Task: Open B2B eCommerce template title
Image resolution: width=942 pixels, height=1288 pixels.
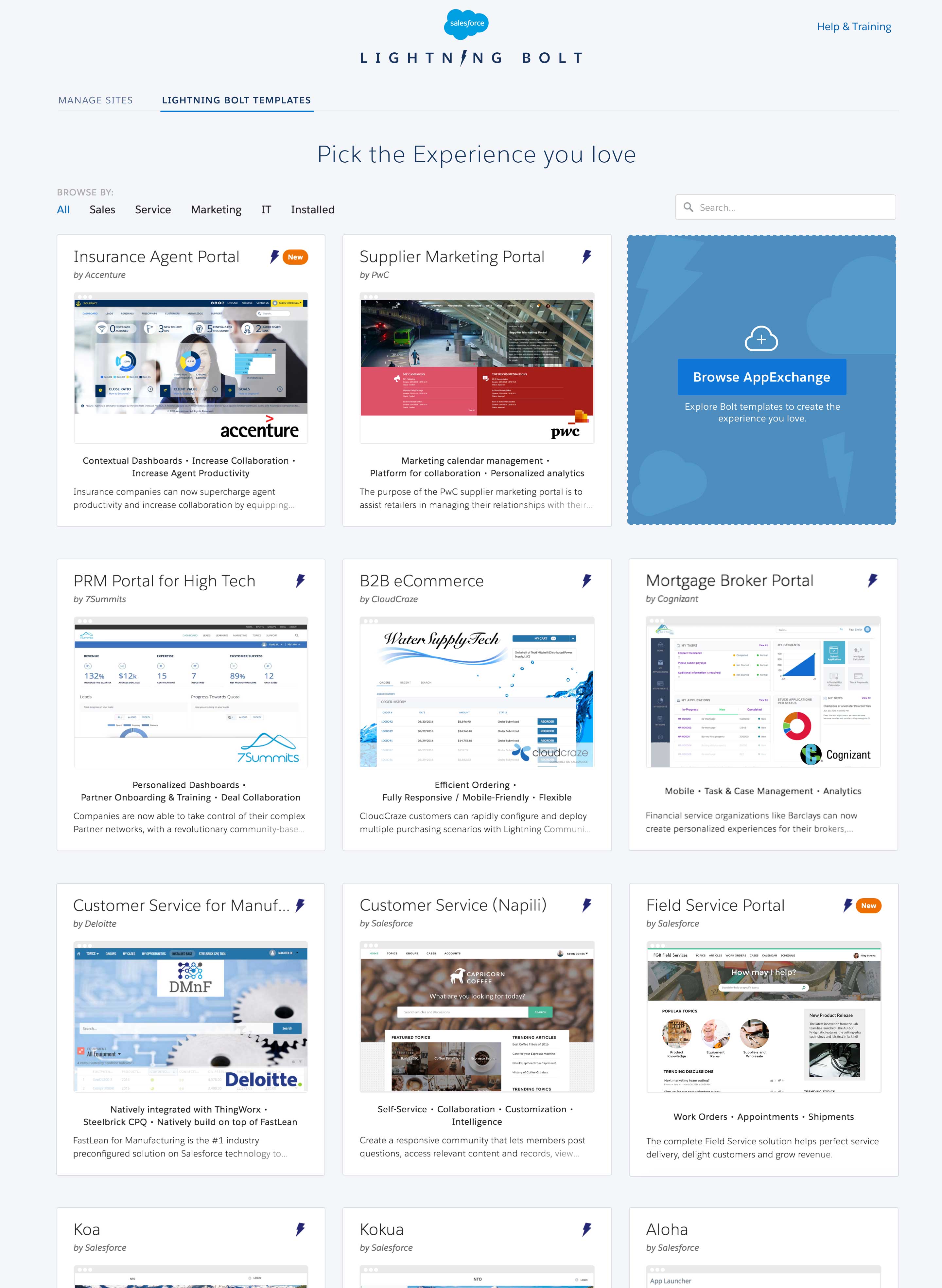Action: click(421, 581)
